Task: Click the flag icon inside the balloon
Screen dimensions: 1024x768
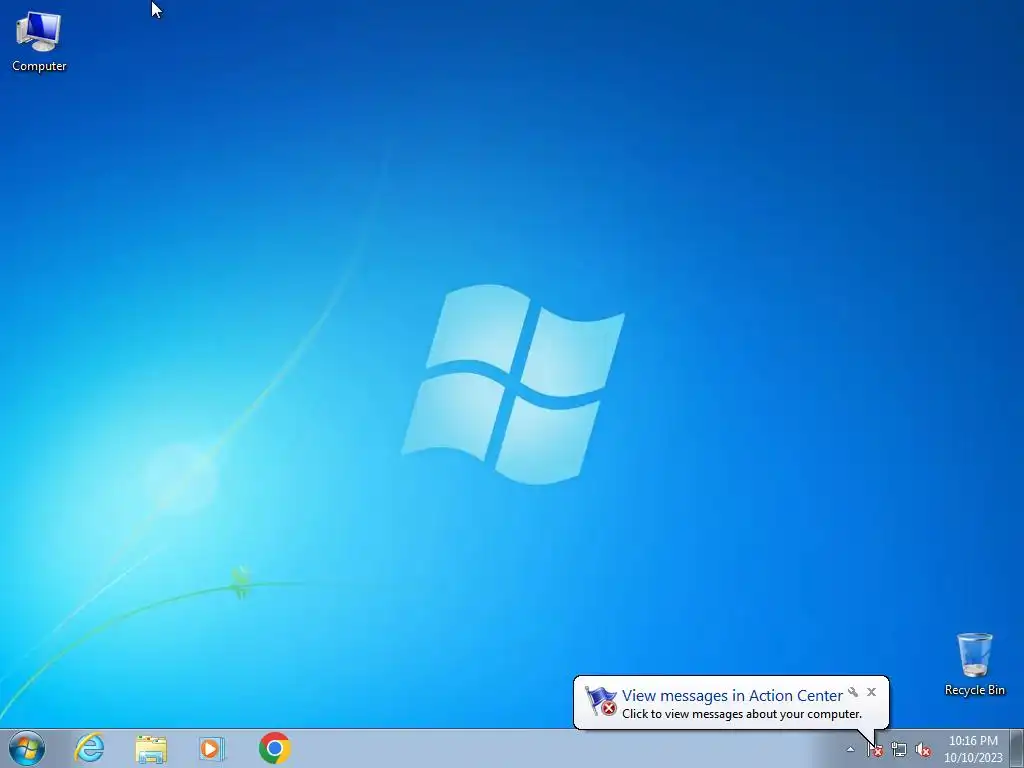Action: click(601, 701)
